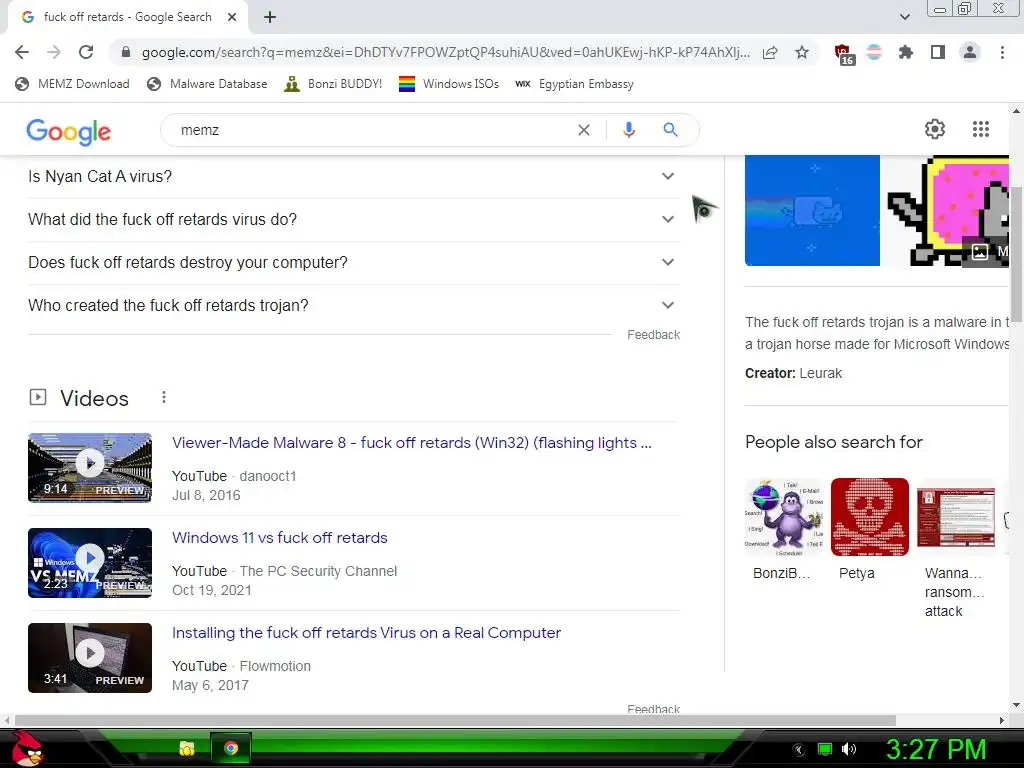Viewport: 1024px width, 768px height.
Task: Open the tab search dropdown arrow
Action: click(904, 17)
